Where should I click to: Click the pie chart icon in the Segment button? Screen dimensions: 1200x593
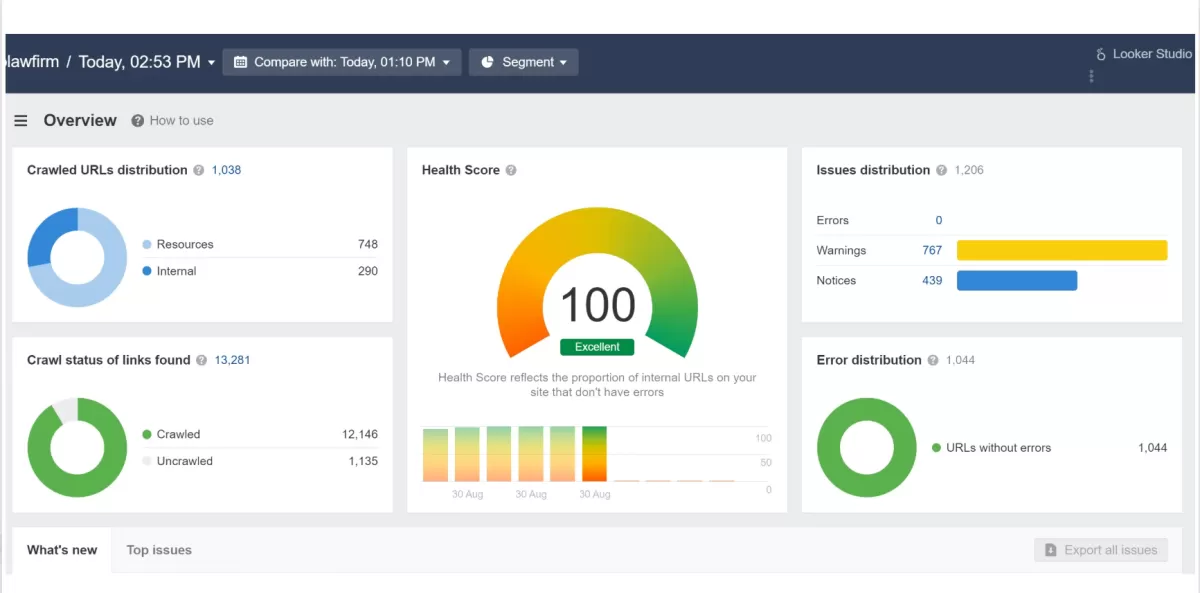click(488, 62)
